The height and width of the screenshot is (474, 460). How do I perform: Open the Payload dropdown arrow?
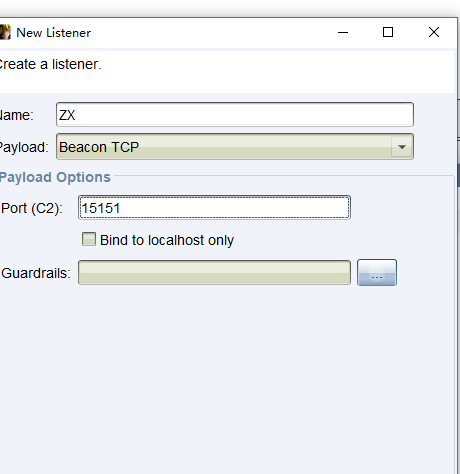pos(402,147)
